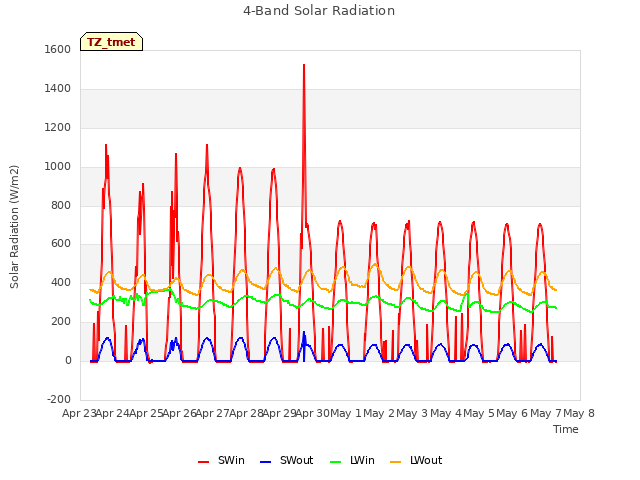The height and width of the screenshot is (480, 640).
Task: Toggle the LWin legend entry
Action: pyautogui.click(x=352, y=460)
